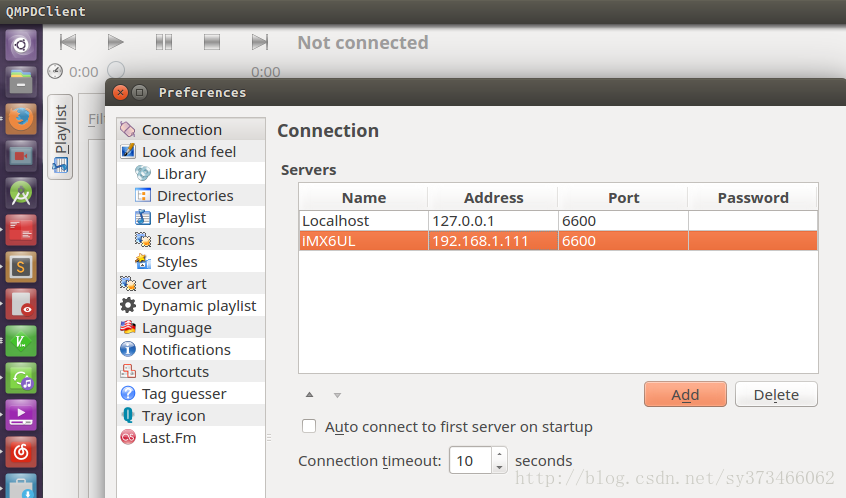Select the iMX6UL server name cell
Image resolution: width=846 pixels, height=498 pixels.
tap(364, 241)
